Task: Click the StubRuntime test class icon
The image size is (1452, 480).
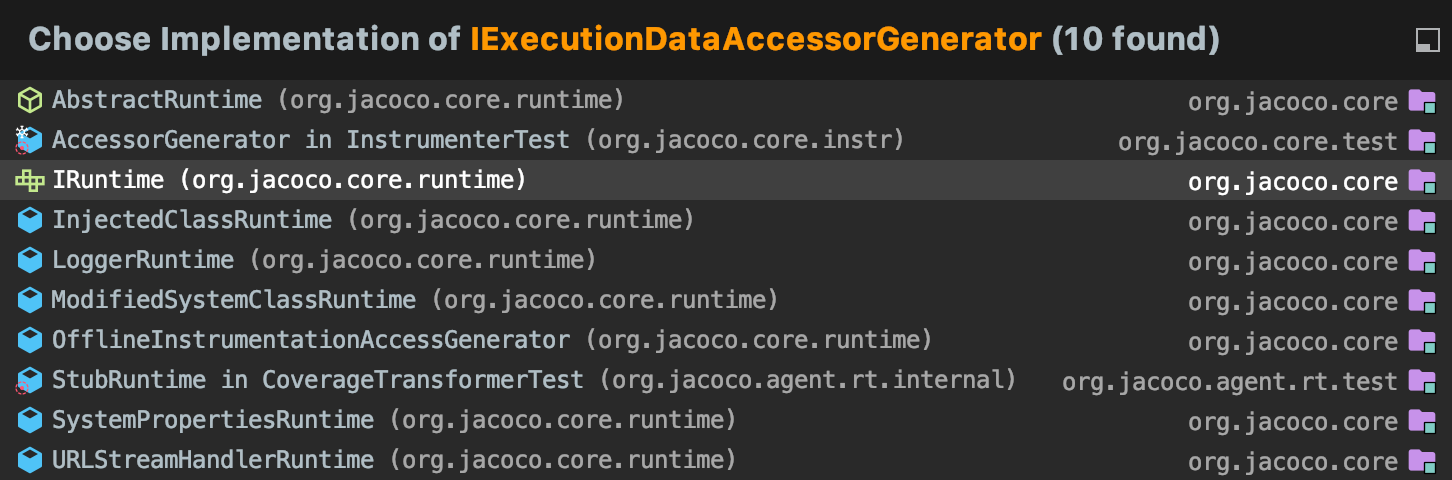Action: (x=30, y=381)
